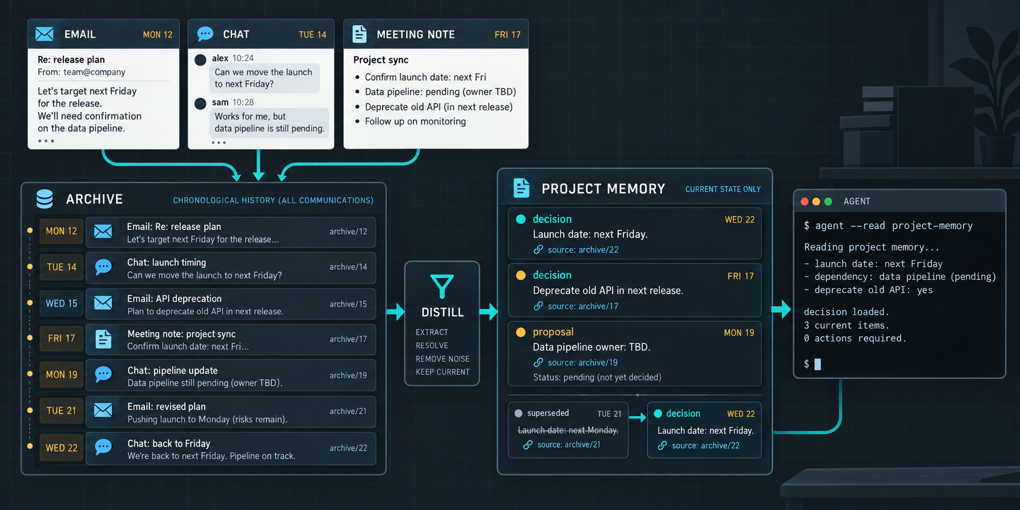Select WED 15 date badge in archive timeline
The height and width of the screenshot is (510, 1020).
pyautogui.click(x=62, y=303)
